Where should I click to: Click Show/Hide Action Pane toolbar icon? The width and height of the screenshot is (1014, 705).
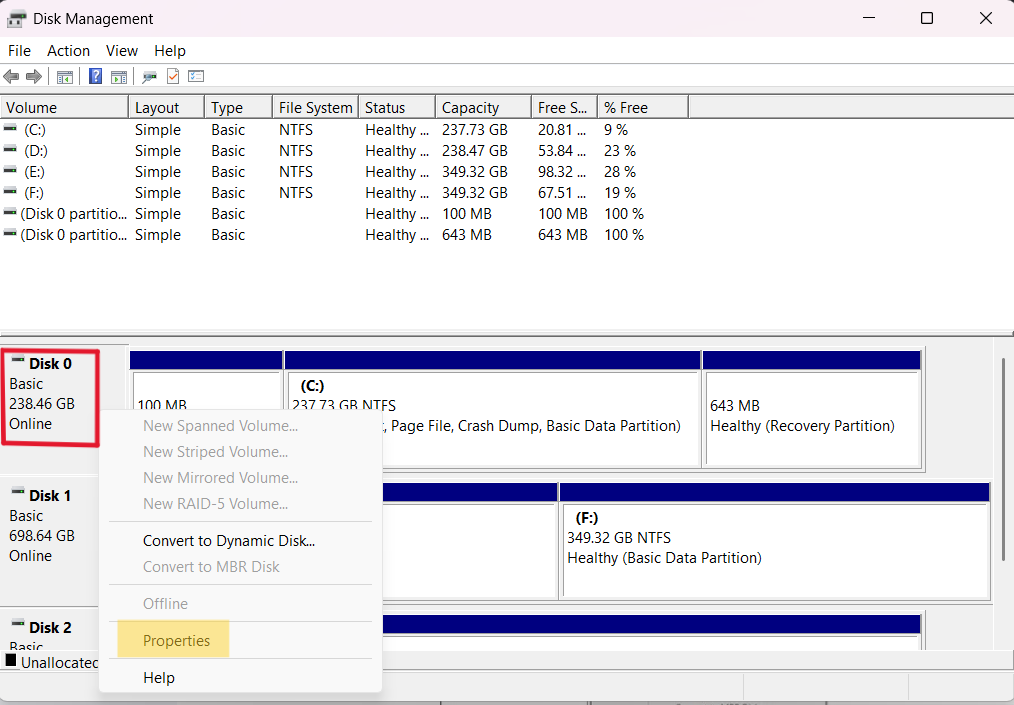(x=119, y=77)
